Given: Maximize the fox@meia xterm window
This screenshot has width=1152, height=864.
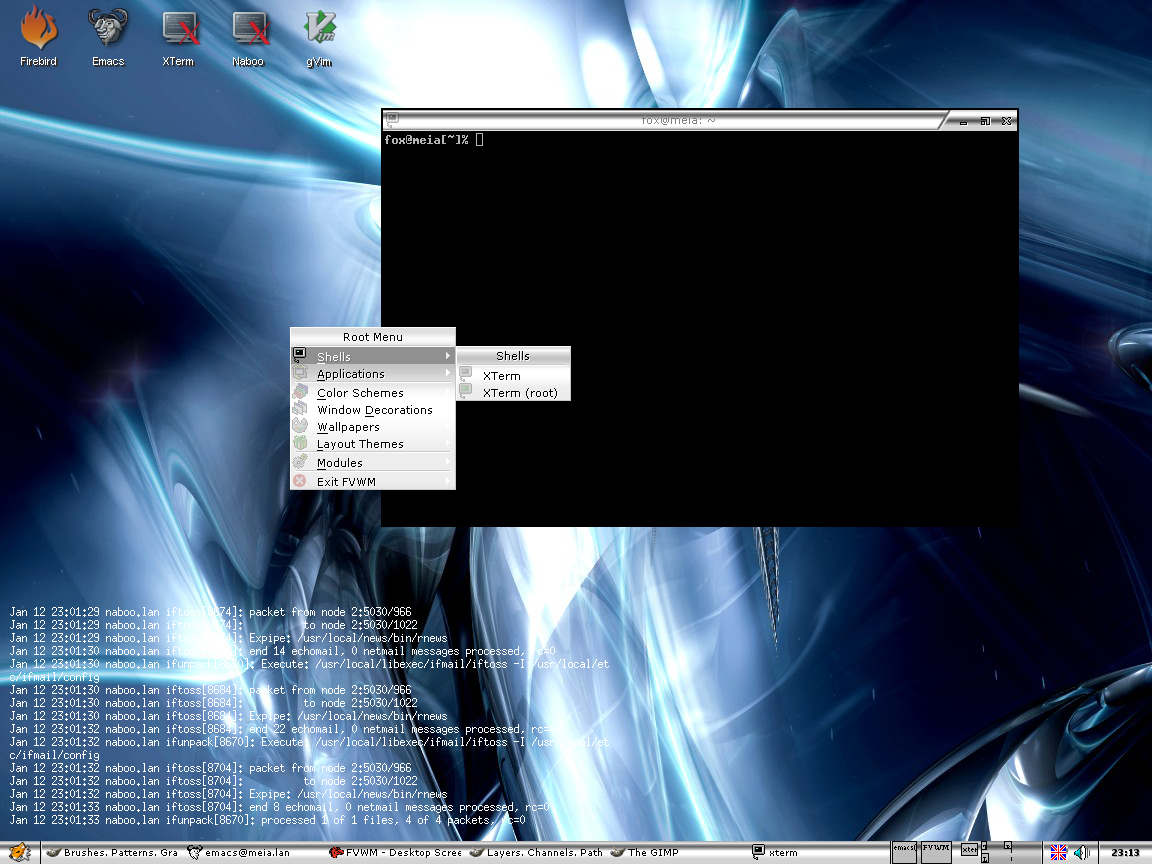Looking at the screenshot, I should pyautogui.click(x=985, y=121).
